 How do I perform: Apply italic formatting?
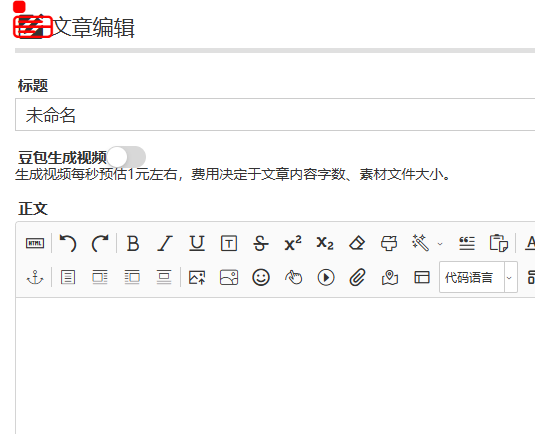[165, 243]
